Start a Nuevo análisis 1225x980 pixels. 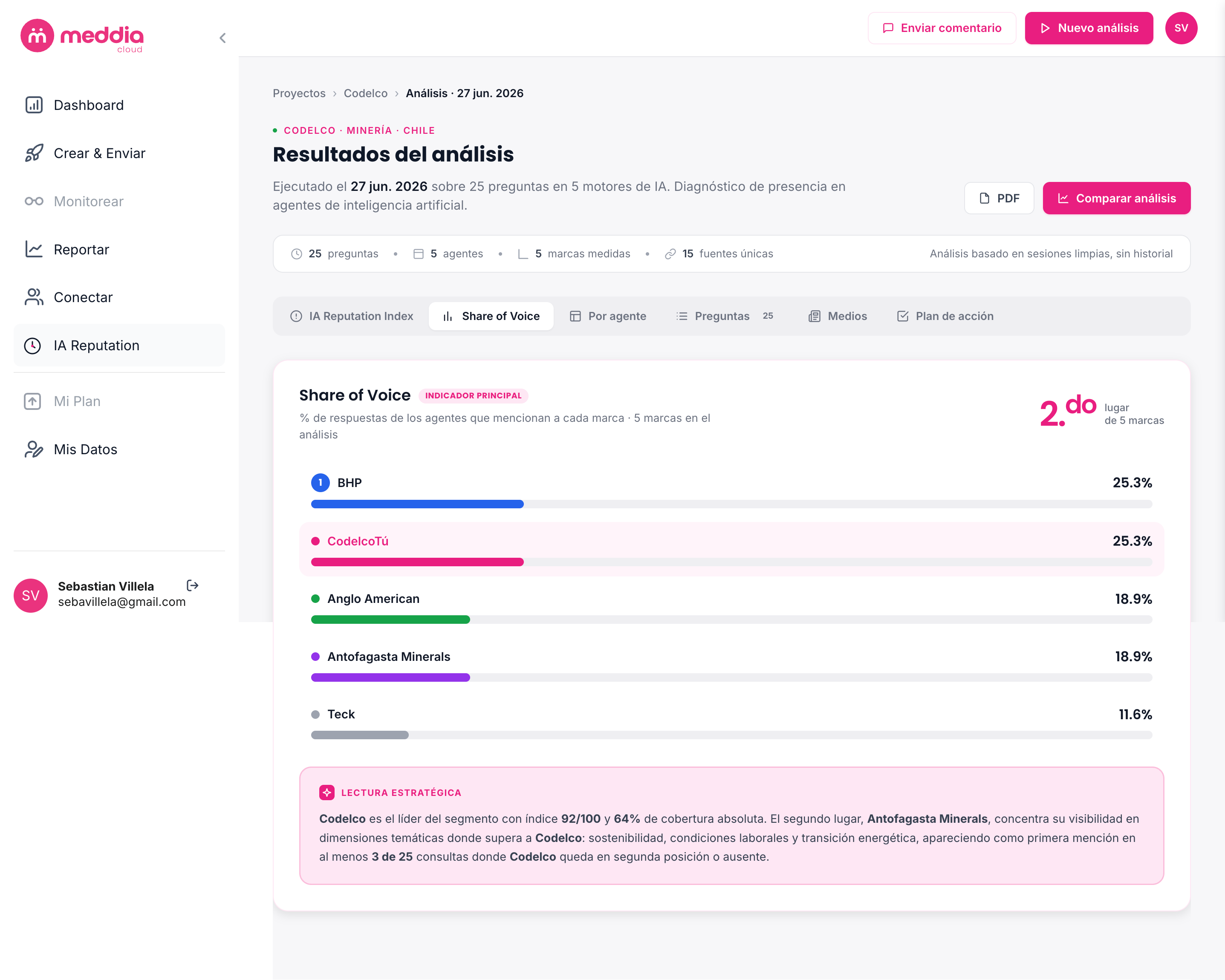click(1089, 28)
